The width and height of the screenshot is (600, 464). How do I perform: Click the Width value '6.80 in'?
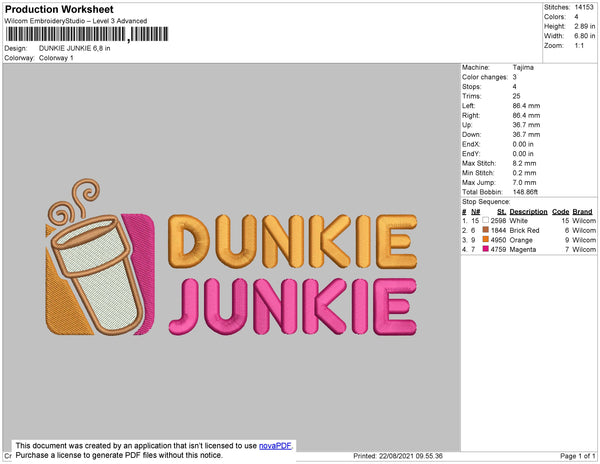pos(585,36)
